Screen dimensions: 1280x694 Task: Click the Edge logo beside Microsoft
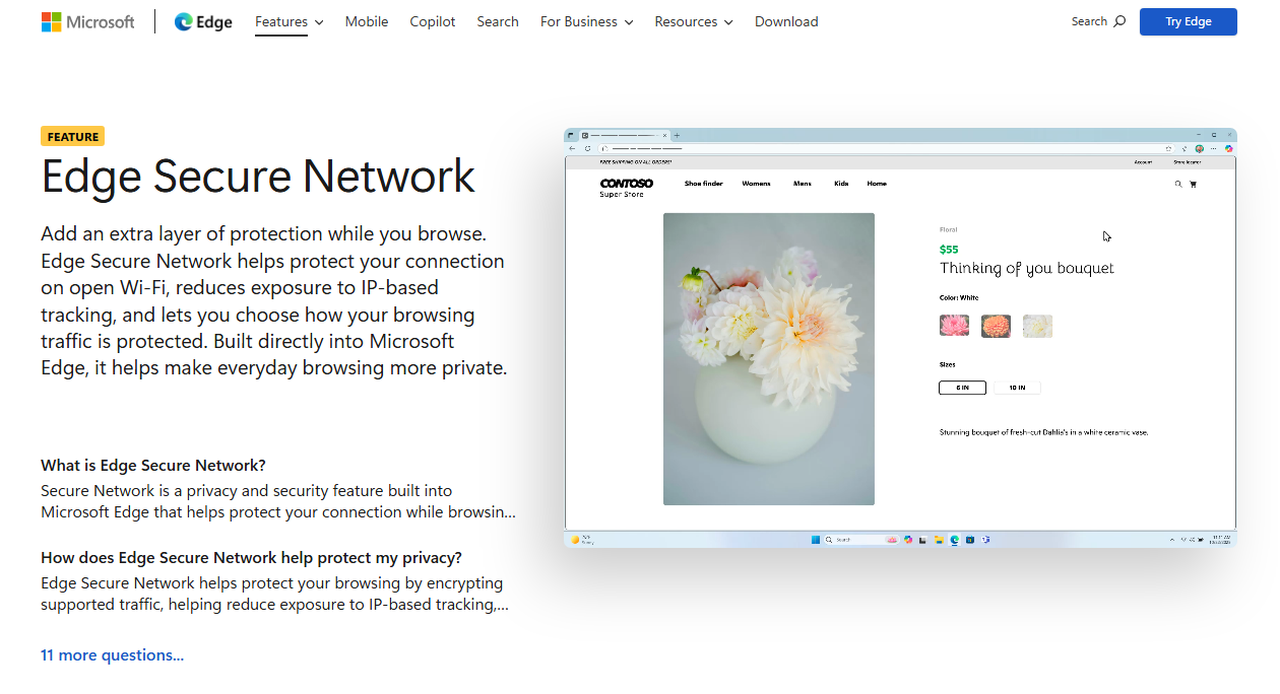coord(203,21)
